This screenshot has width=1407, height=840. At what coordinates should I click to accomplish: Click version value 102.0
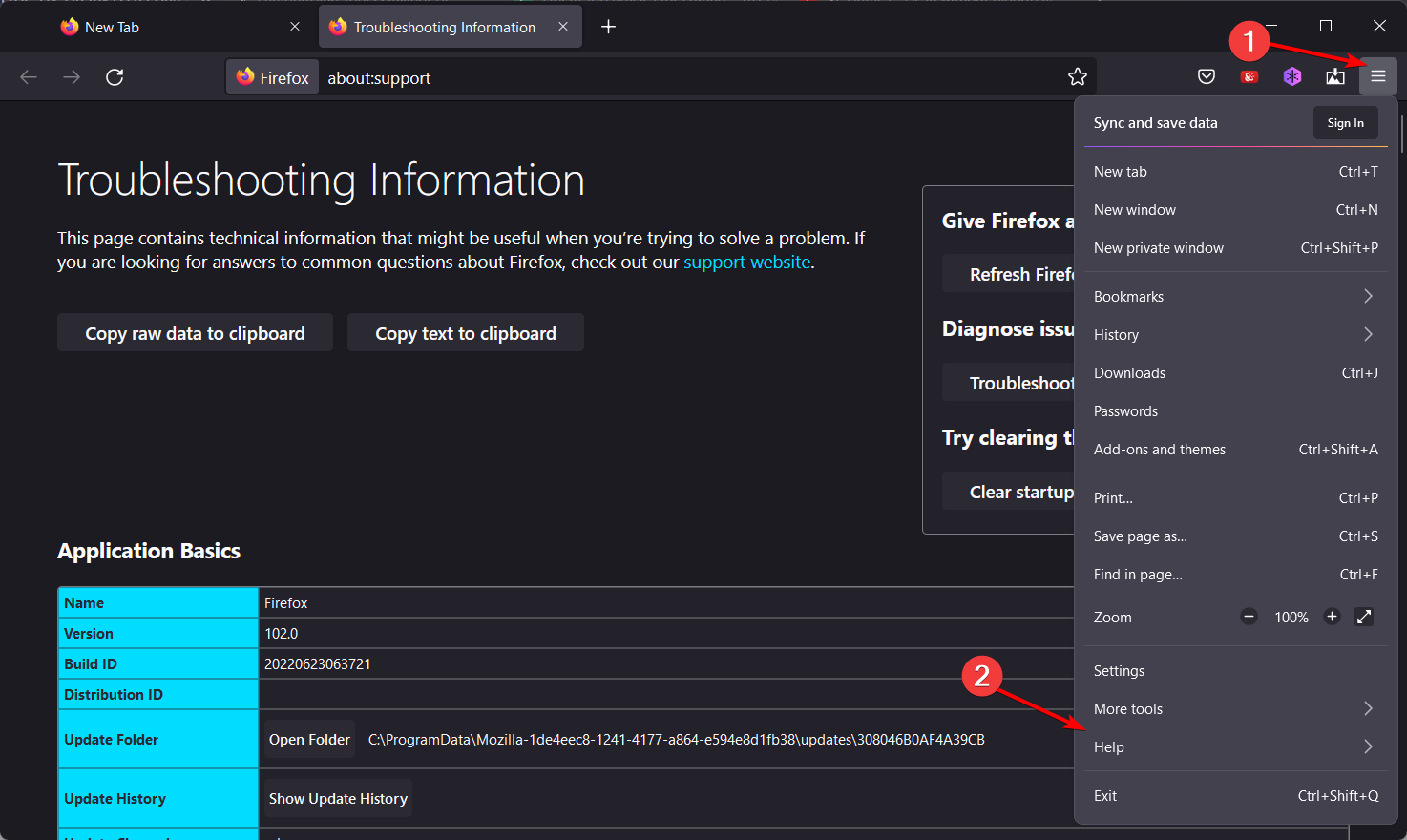click(282, 634)
